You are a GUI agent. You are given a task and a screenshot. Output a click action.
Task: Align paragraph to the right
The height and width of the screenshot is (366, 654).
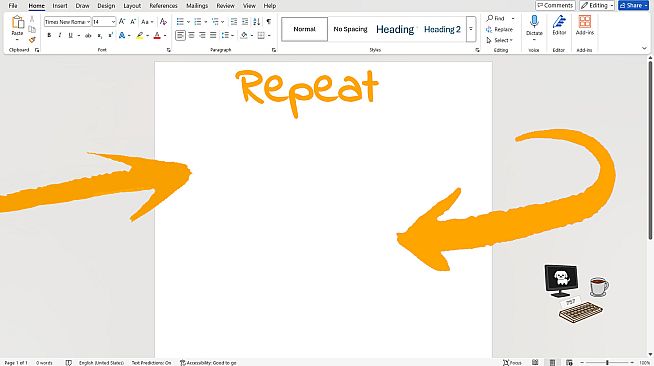pos(202,35)
